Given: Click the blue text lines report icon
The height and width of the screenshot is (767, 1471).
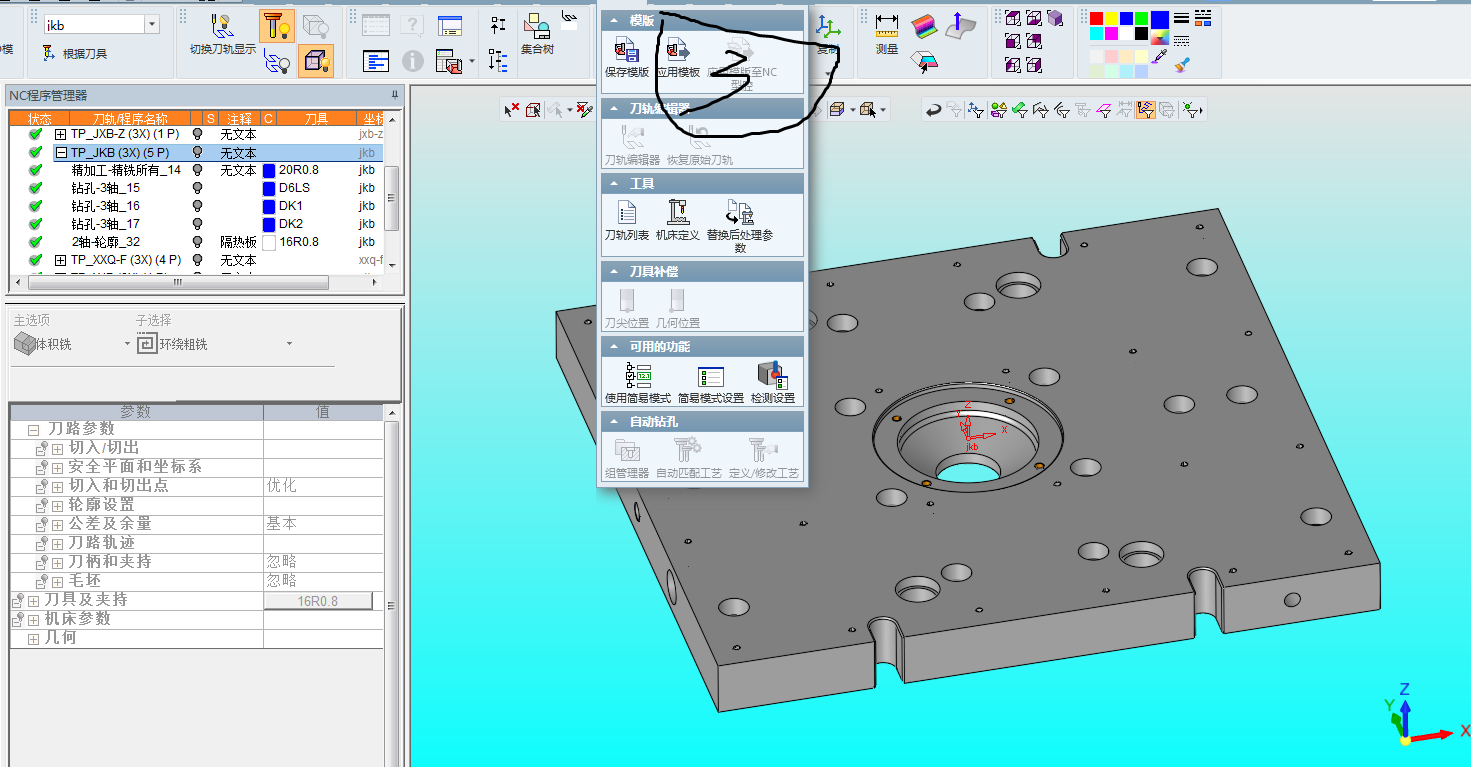Looking at the screenshot, I should [375, 61].
